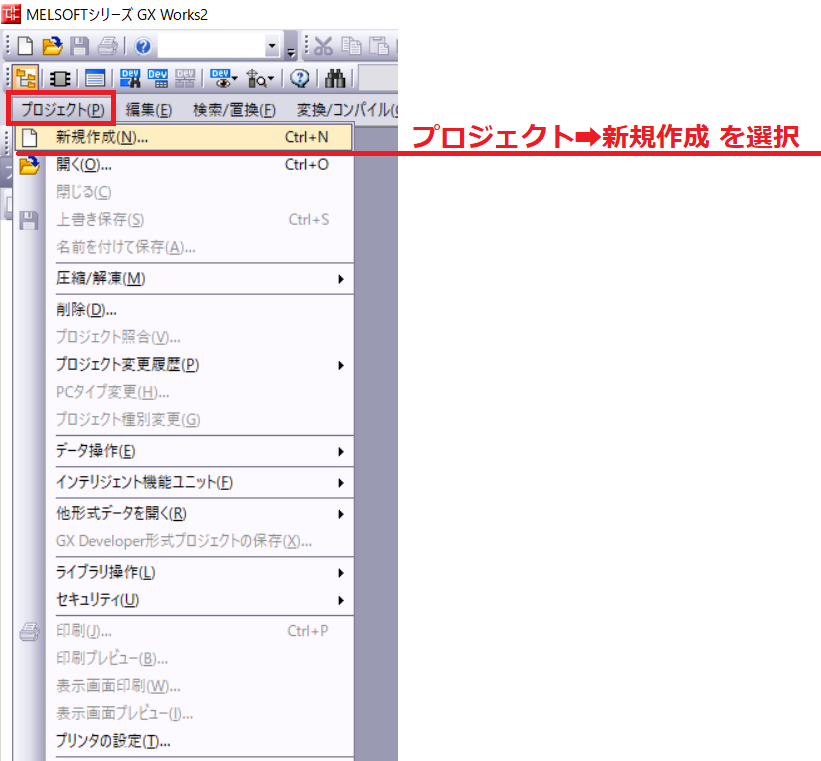Open the 変換/コンパイル menu
The width and height of the screenshot is (821, 761).
click(346, 109)
